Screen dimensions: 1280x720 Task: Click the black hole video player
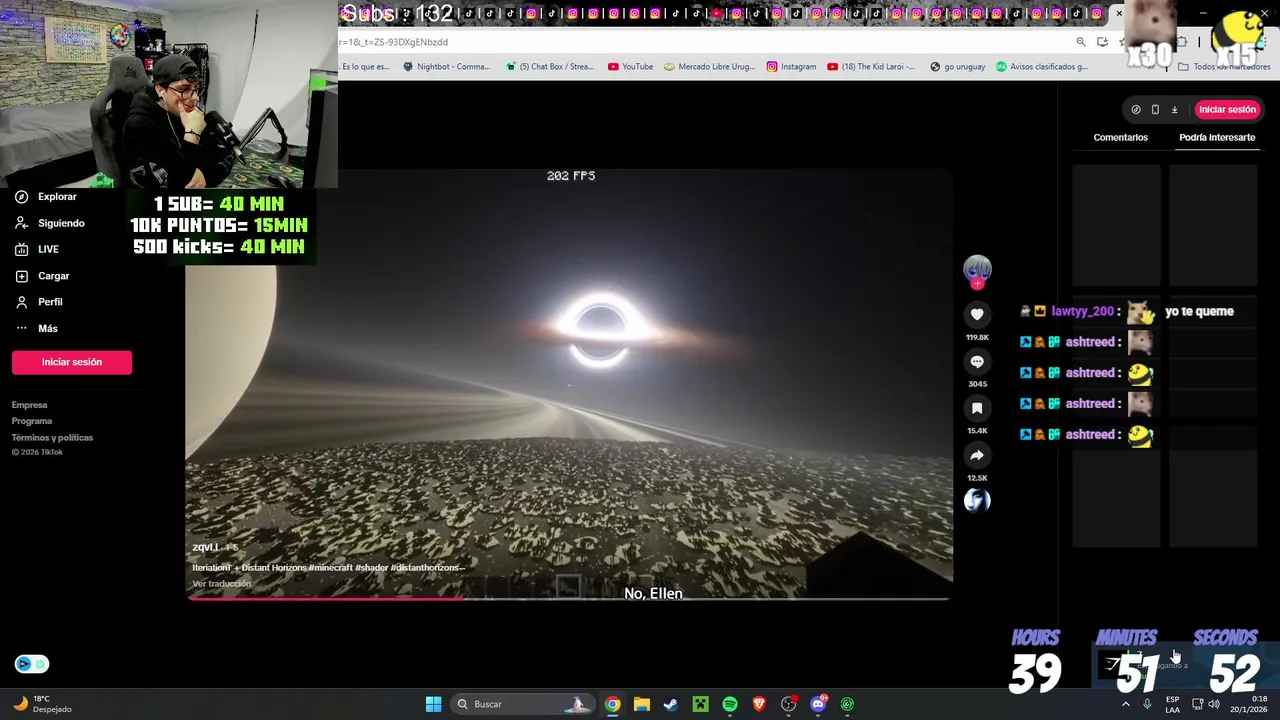[x=569, y=385]
